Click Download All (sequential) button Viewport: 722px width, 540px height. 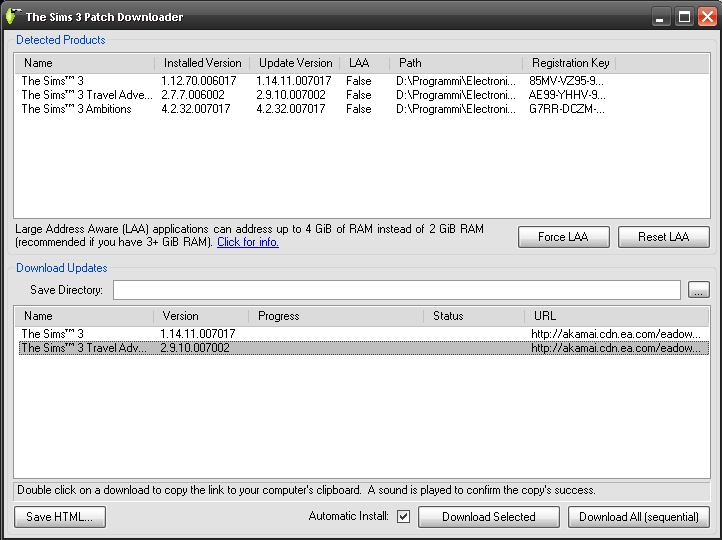(x=639, y=517)
